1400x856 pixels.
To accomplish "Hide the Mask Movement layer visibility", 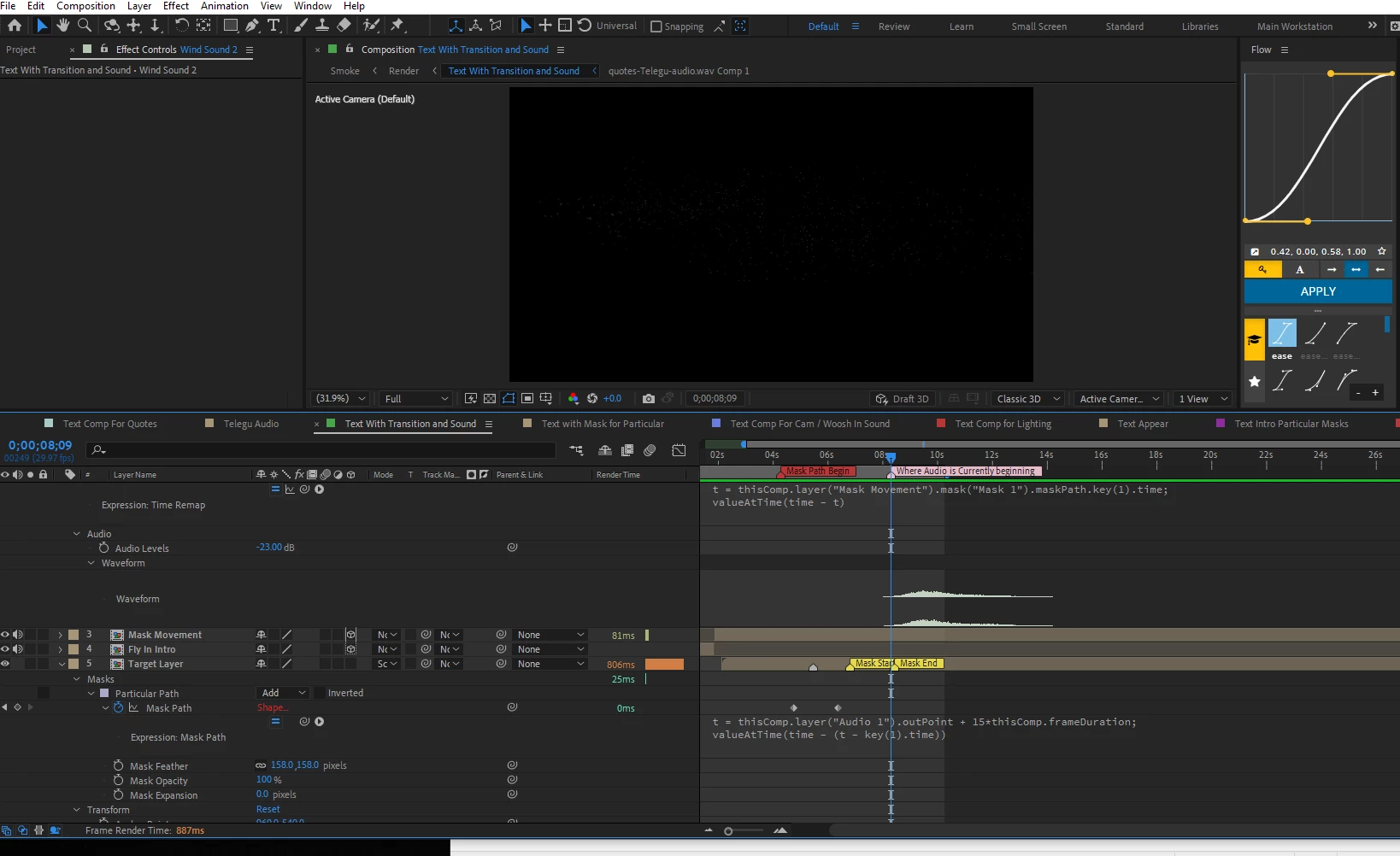I will pos(5,635).
